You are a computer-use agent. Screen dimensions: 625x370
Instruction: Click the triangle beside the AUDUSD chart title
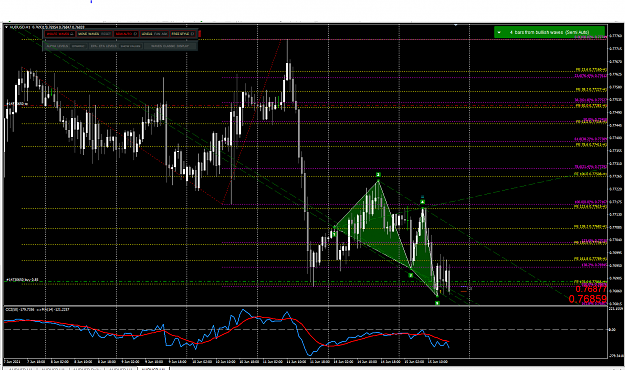pos(6,27)
